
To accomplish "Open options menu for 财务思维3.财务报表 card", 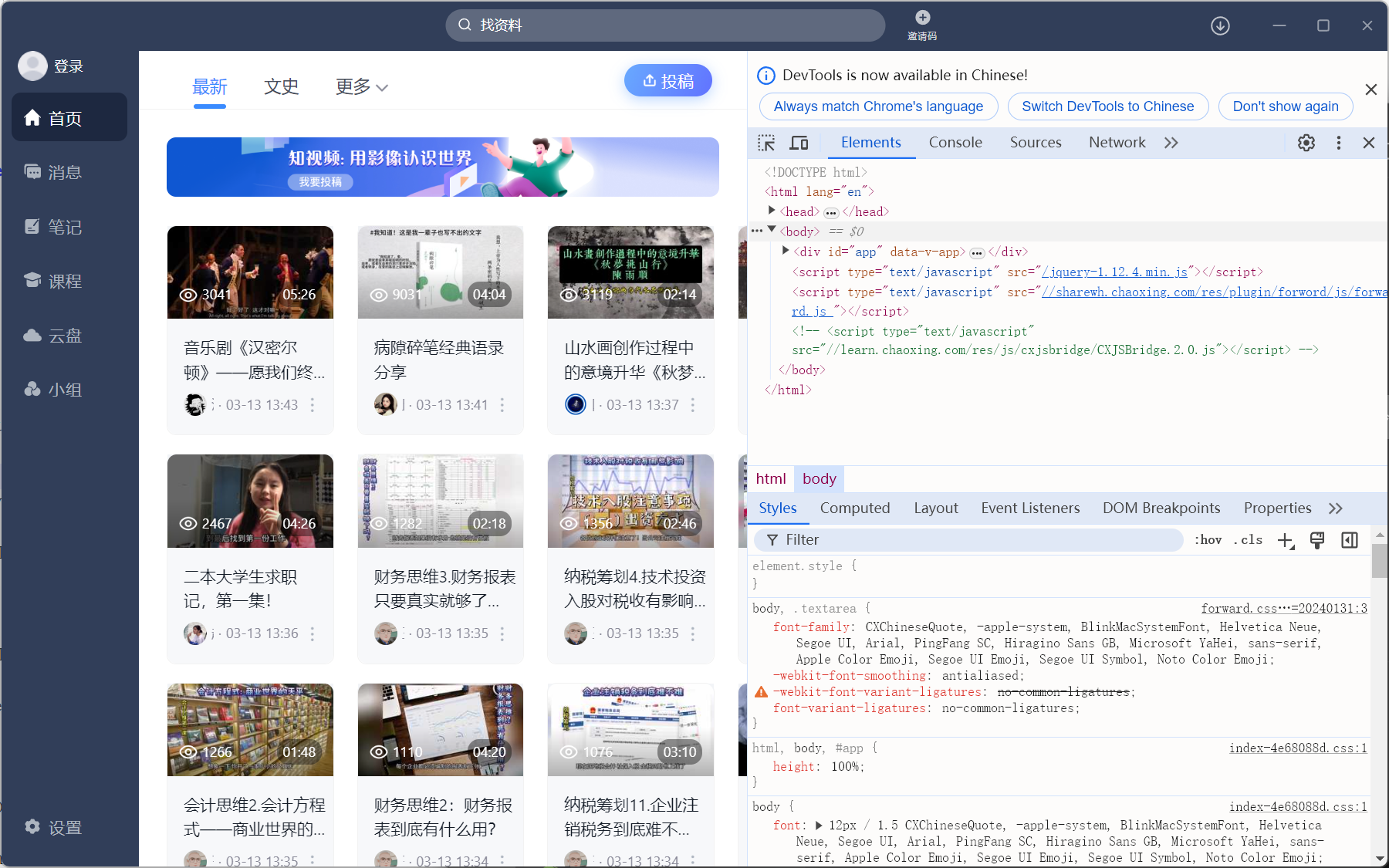I will [x=502, y=633].
